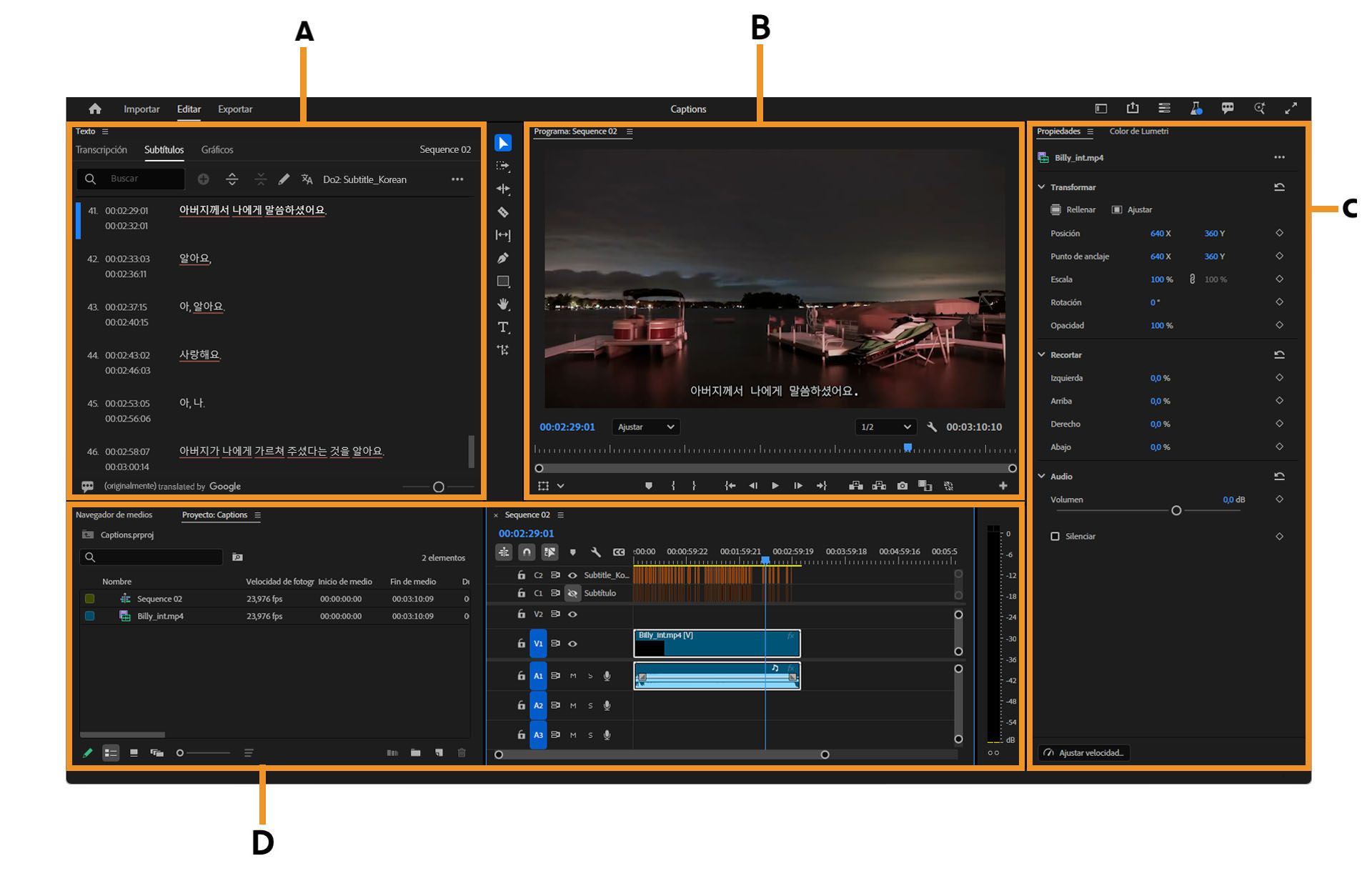Toggle V1 track eye visibility
This screenshot has height=886, width=1372.
pos(572,644)
